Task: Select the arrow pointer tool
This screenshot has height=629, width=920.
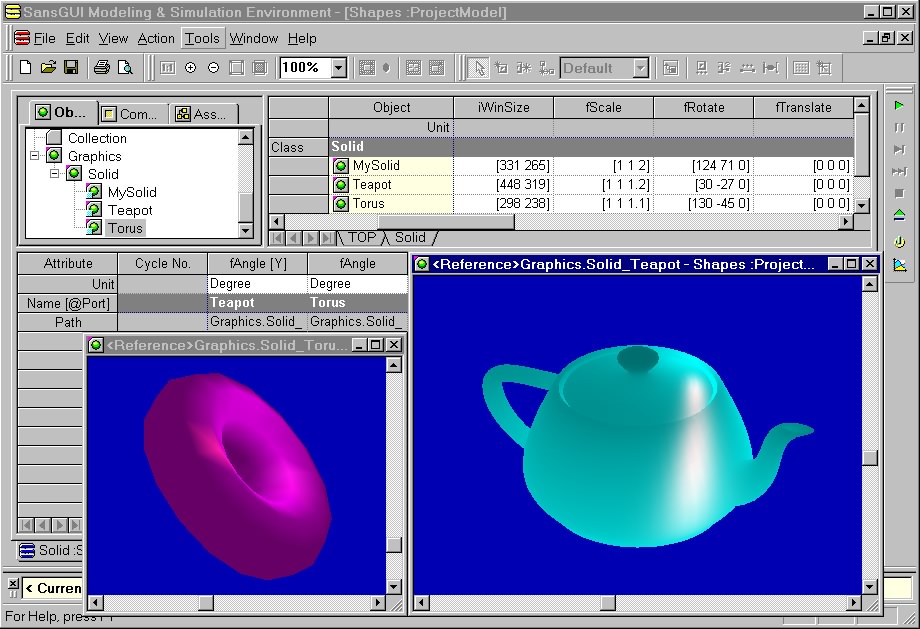Action: (x=479, y=68)
